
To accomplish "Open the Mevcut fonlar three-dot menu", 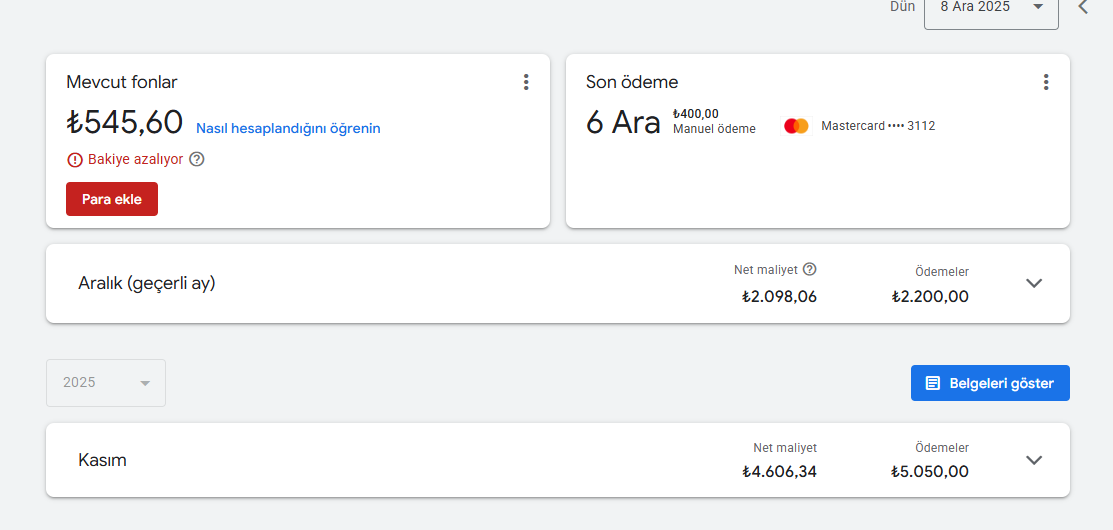I will [x=526, y=82].
